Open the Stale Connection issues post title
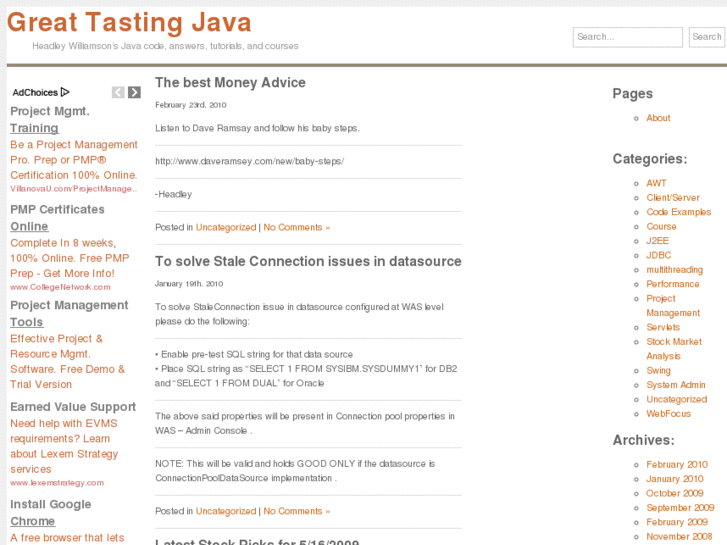Viewport: 727px width, 545px height. click(x=308, y=262)
